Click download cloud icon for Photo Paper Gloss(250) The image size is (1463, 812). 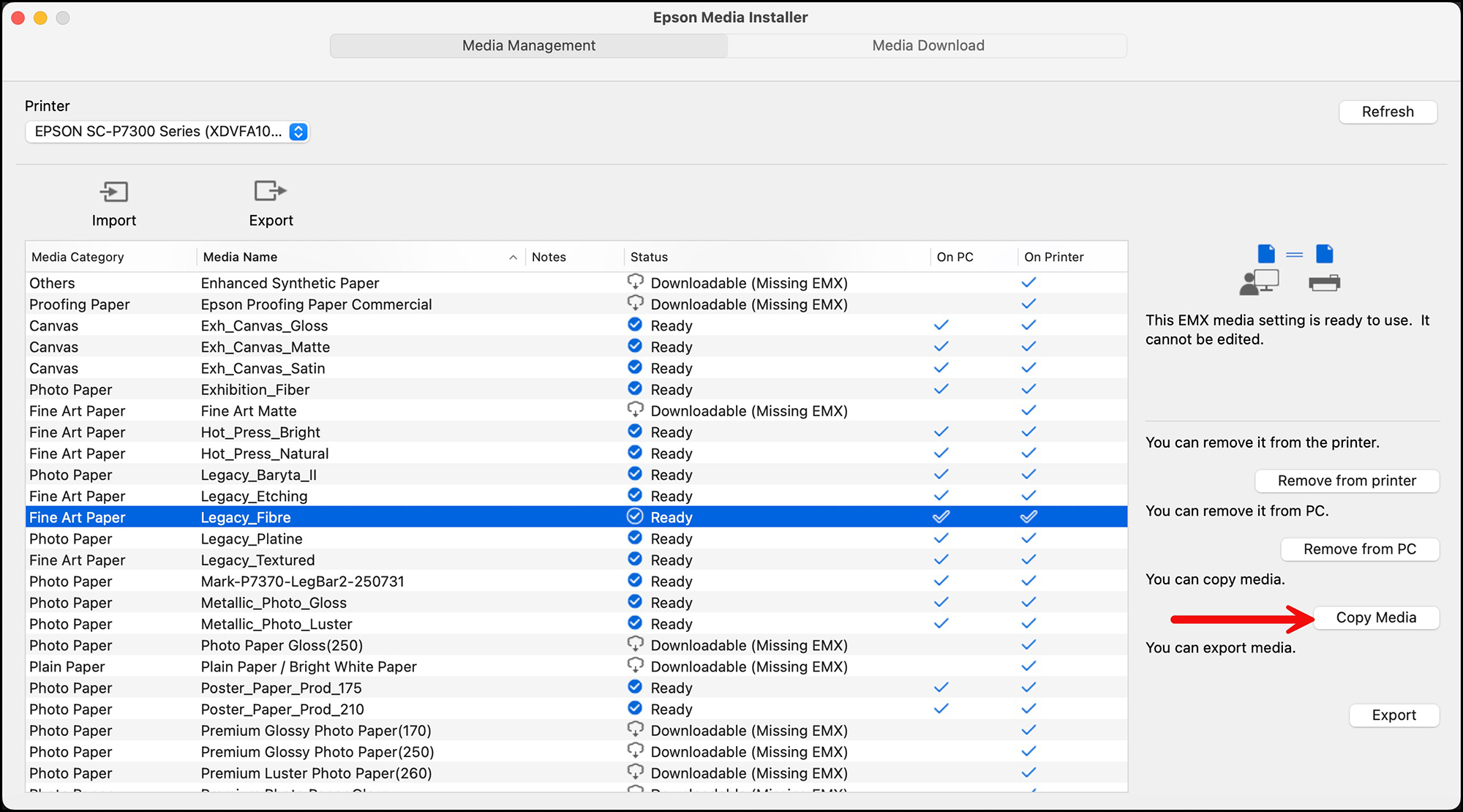click(x=635, y=644)
